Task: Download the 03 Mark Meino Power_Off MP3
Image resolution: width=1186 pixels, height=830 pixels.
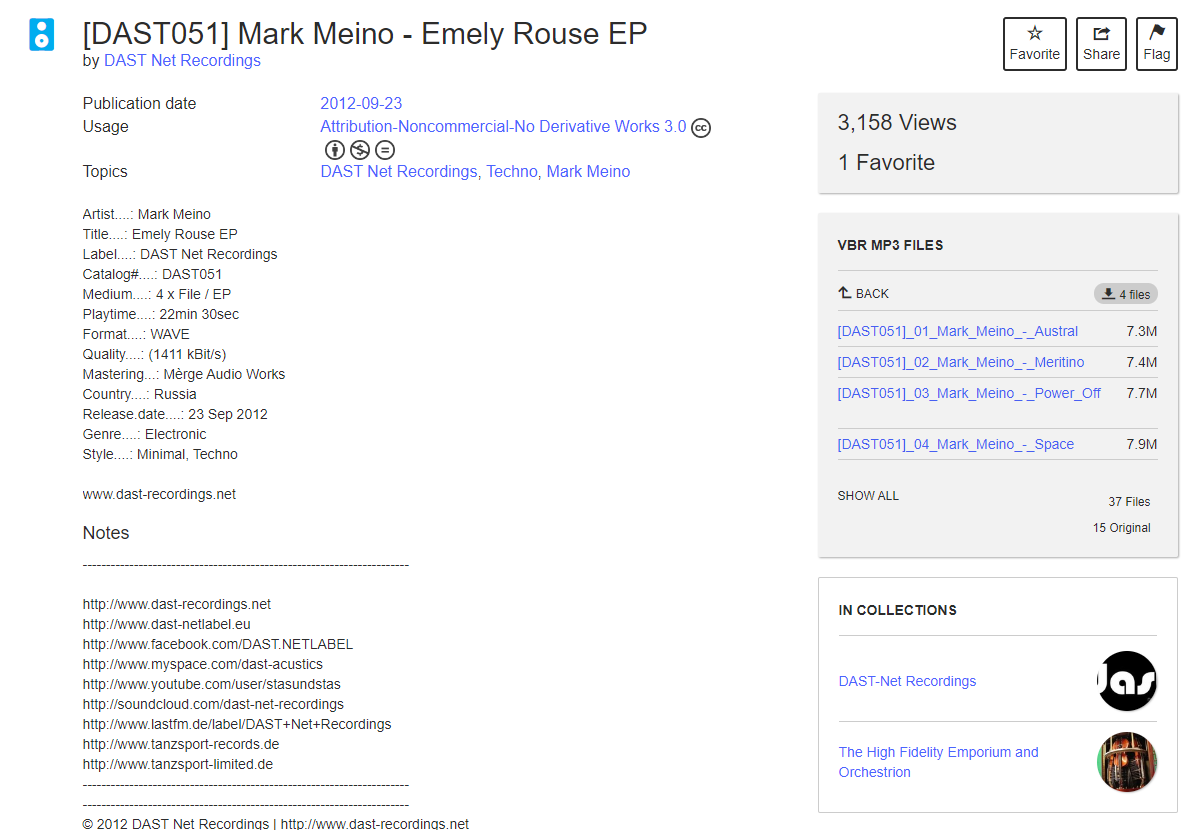Action: tap(969, 393)
